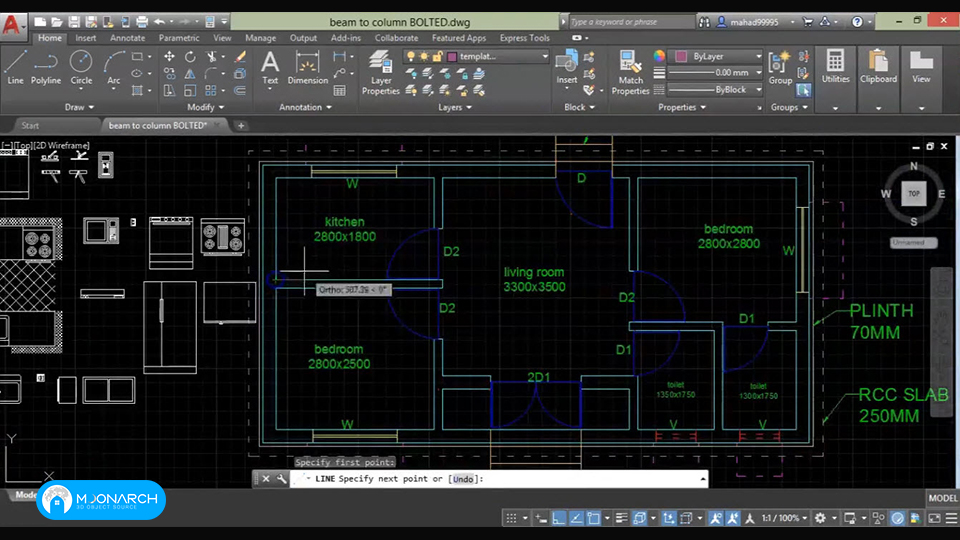The image size is (960, 540).
Task: Click the Erase tool icon
Action: tap(240, 56)
